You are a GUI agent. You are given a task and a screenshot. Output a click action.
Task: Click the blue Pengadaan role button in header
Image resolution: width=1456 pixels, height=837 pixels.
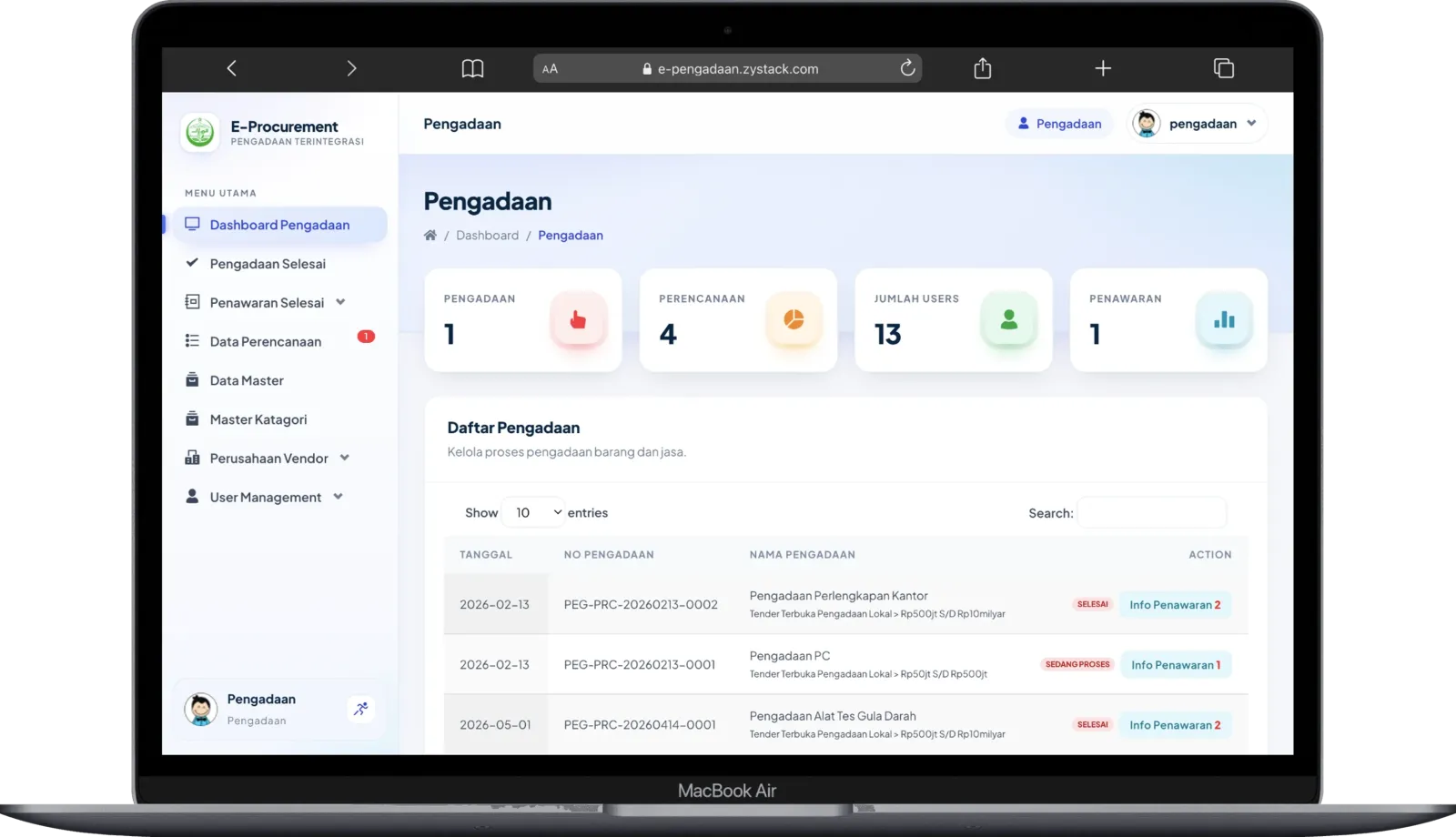1059,124
